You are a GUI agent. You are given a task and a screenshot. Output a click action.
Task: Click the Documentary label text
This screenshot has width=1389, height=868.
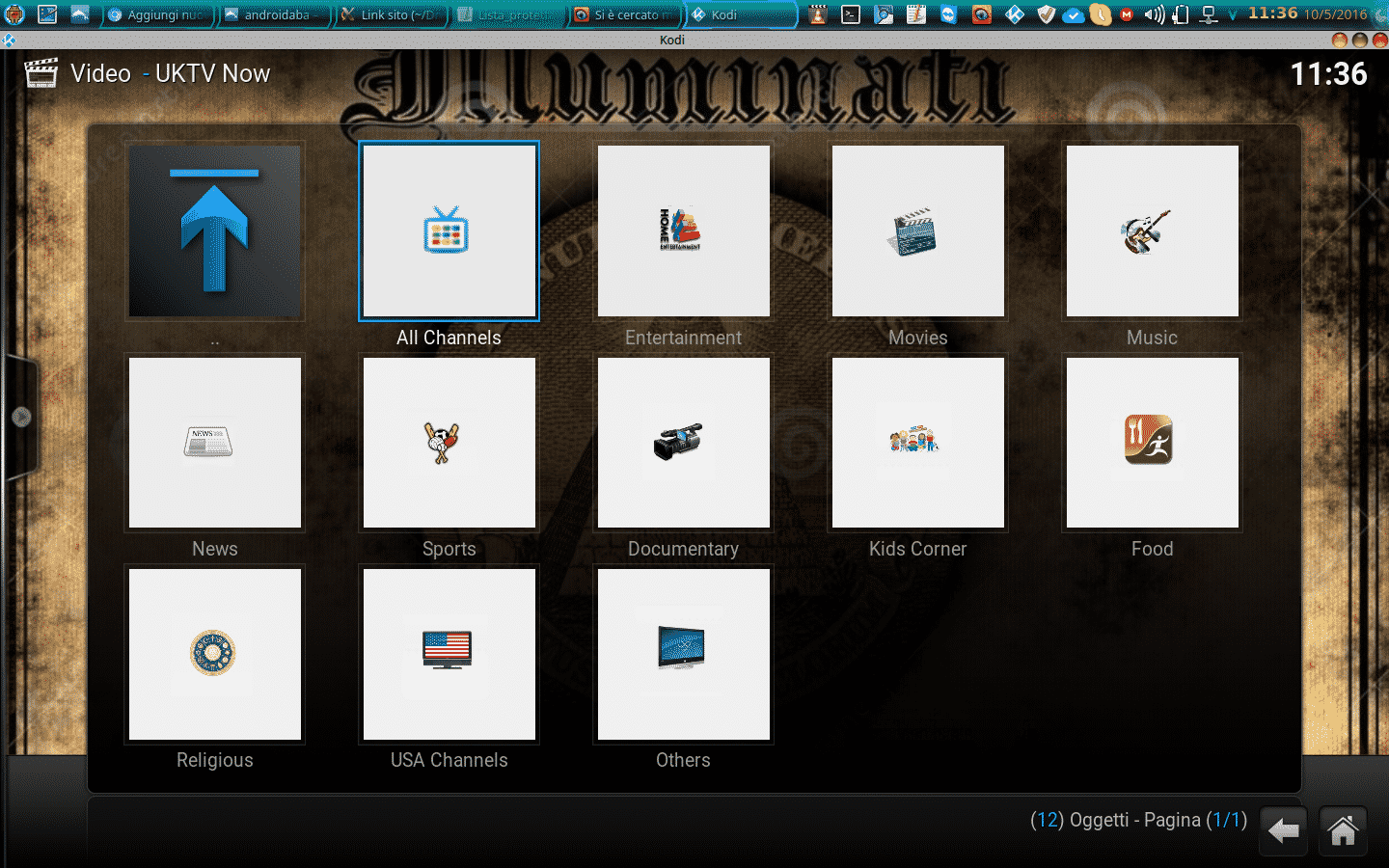pyautogui.click(x=683, y=549)
